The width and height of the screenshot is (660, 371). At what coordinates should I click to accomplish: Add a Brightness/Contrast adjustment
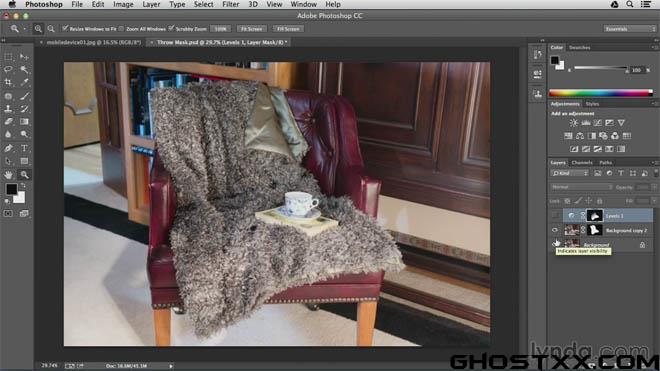[x=574, y=123]
